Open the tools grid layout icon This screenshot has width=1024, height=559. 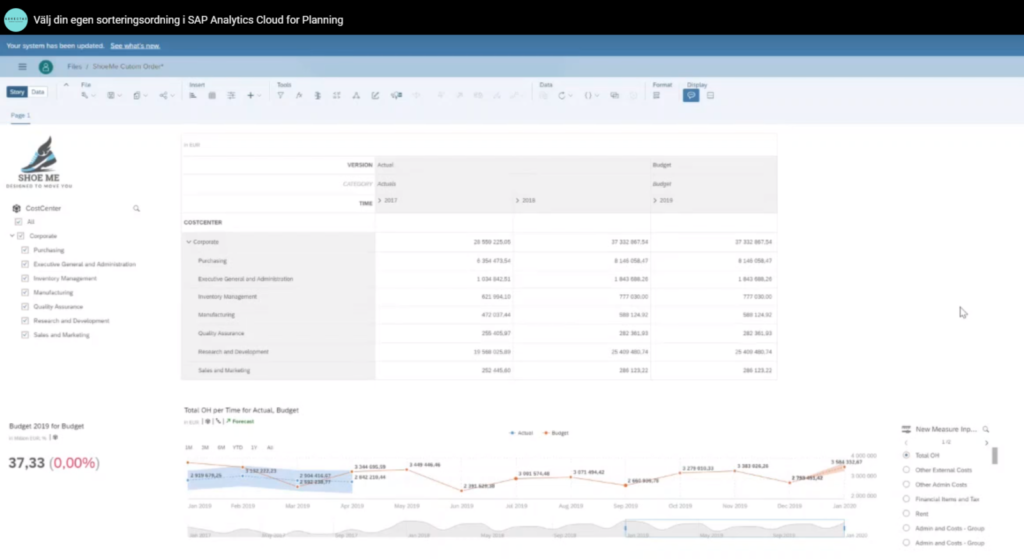coord(336,95)
